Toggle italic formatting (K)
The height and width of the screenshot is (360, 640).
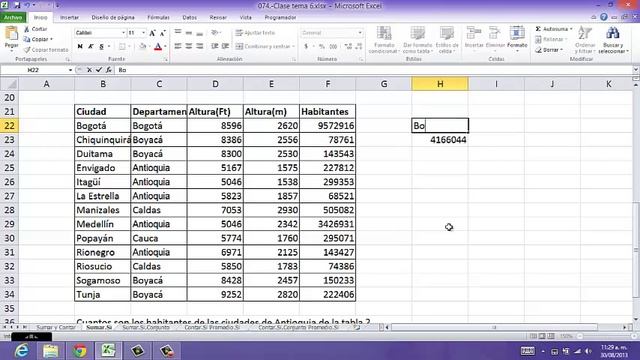coord(91,47)
